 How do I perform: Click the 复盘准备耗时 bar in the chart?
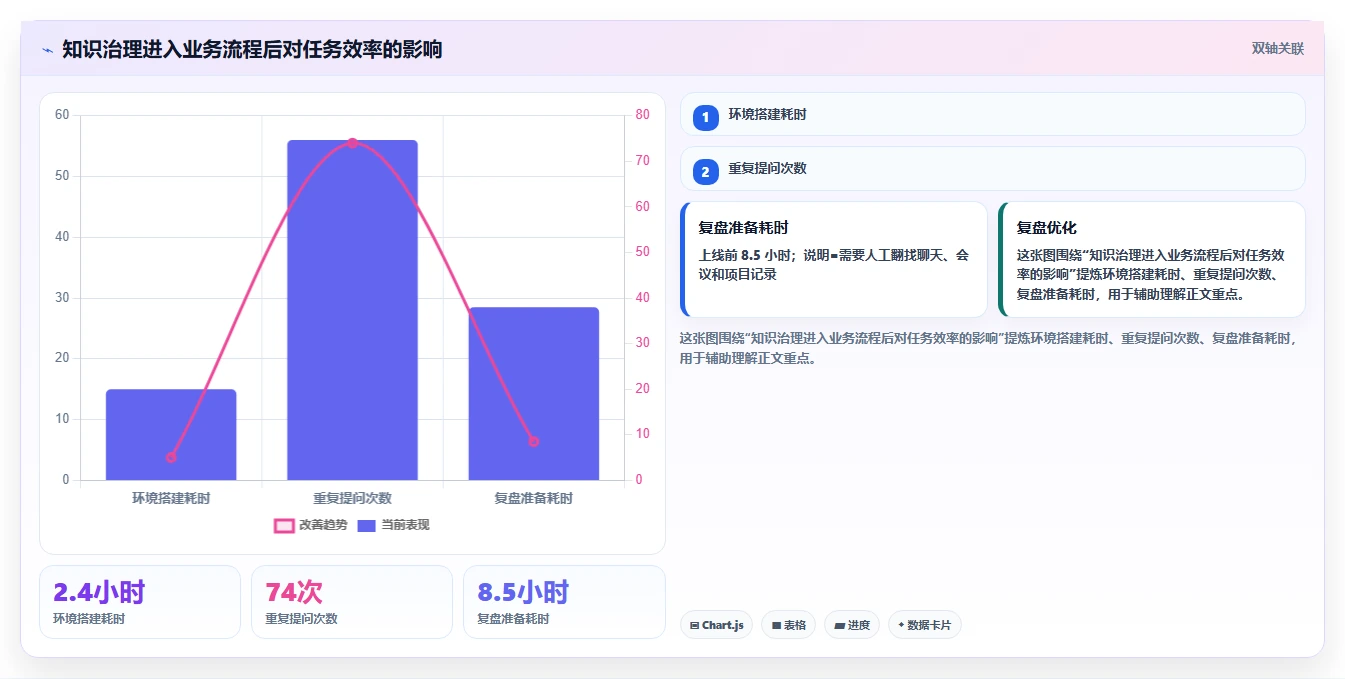(533, 394)
